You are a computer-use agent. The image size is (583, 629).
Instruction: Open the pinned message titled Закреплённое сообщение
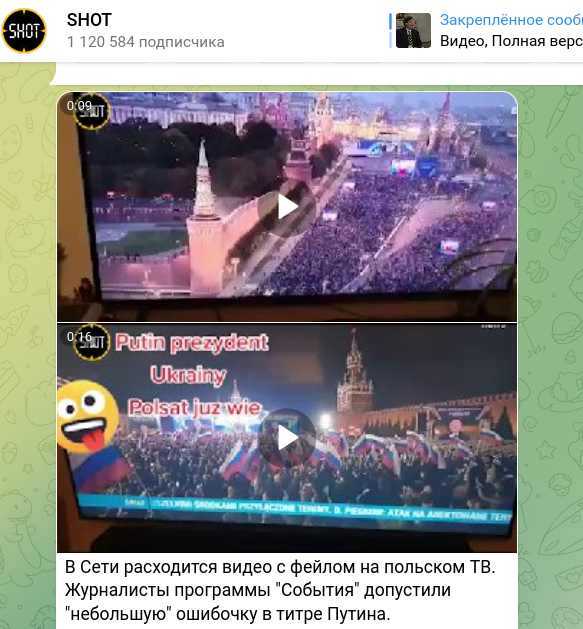pos(511,20)
